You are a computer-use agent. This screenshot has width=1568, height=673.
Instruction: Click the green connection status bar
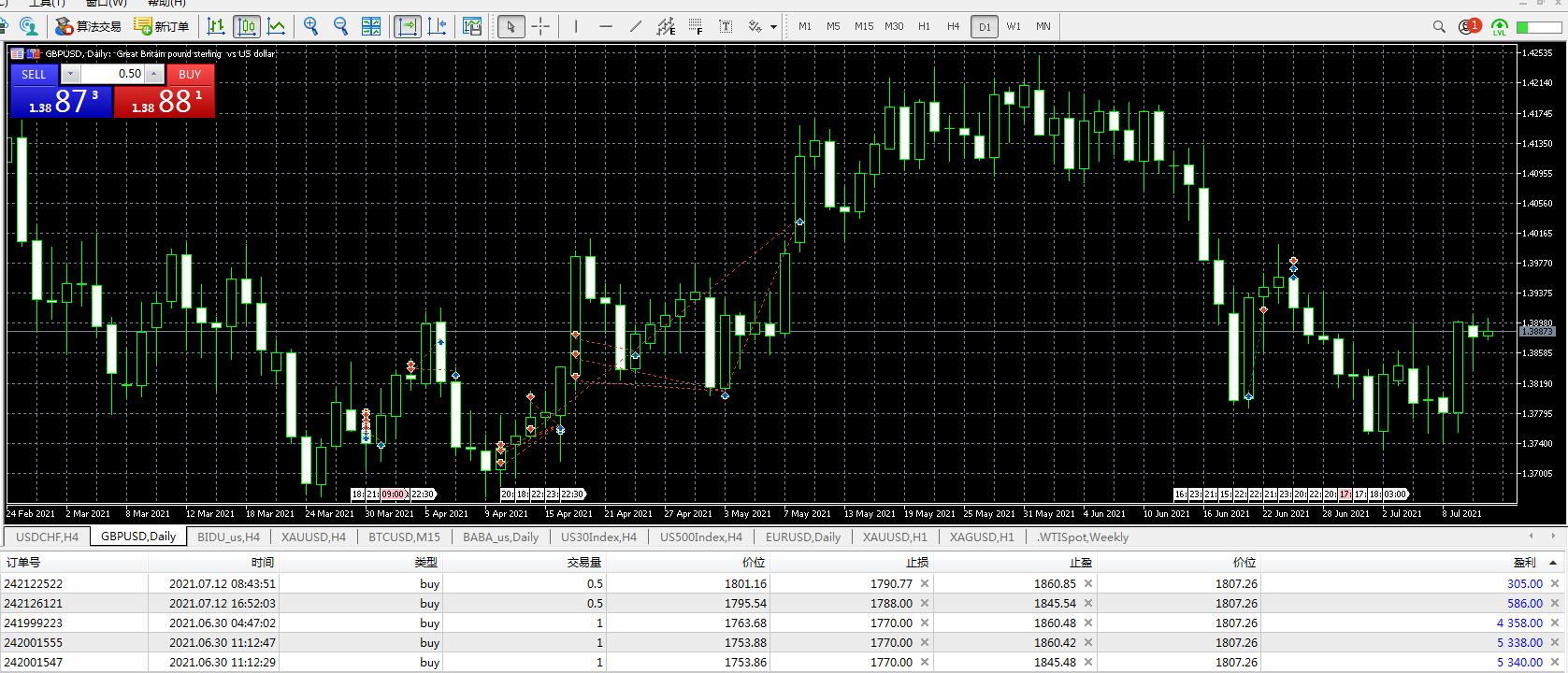pos(1540,27)
